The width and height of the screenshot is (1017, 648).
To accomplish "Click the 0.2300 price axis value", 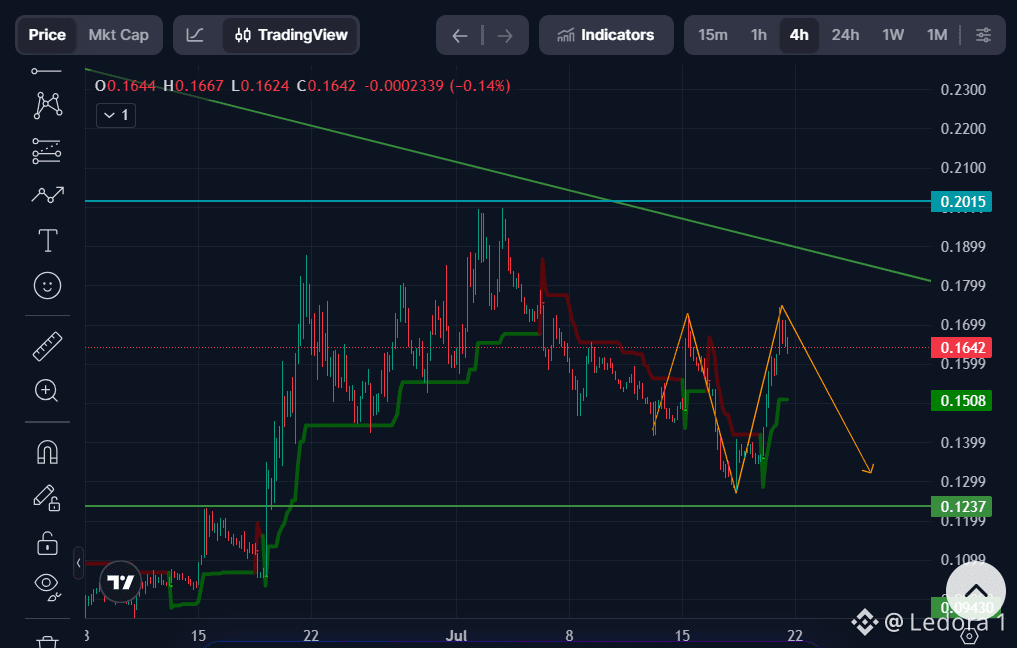I will point(963,90).
